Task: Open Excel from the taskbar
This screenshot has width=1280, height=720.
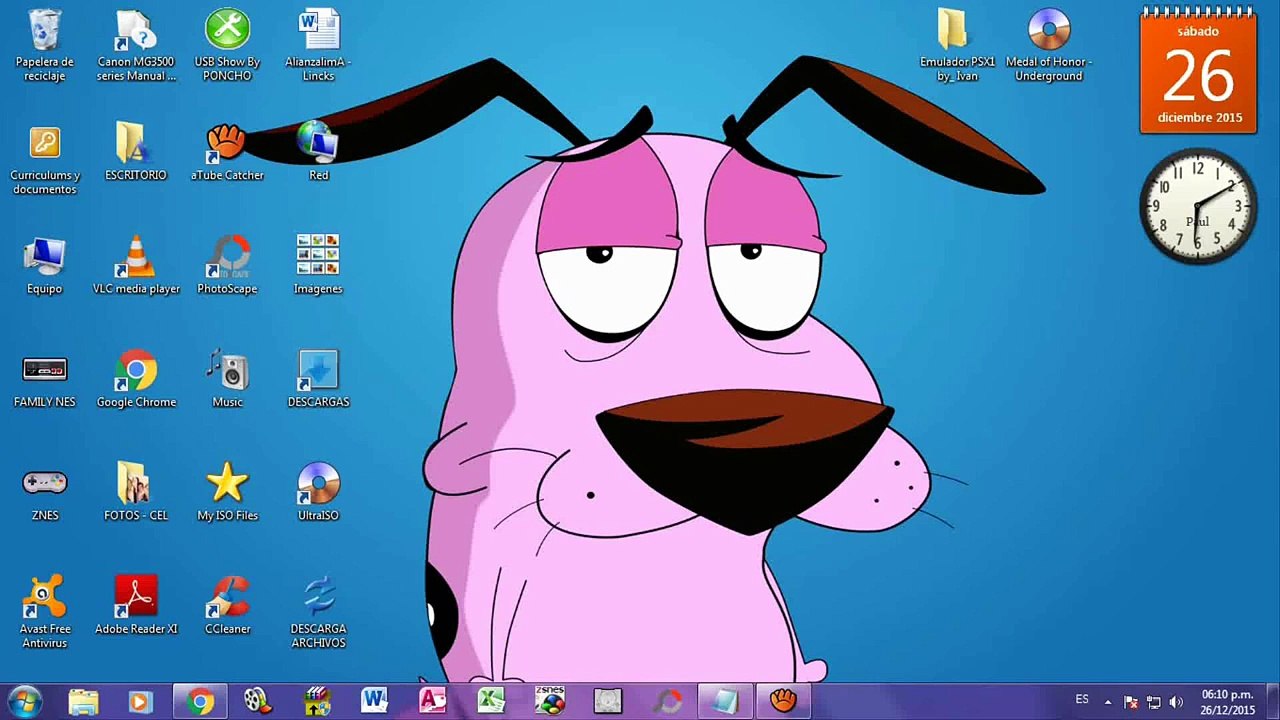Action: (490, 701)
